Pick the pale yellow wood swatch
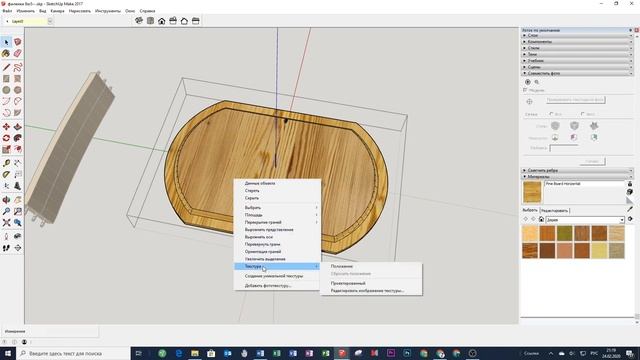Image resolution: width=640 pixels, height=360 pixels. tap(599, 251)
